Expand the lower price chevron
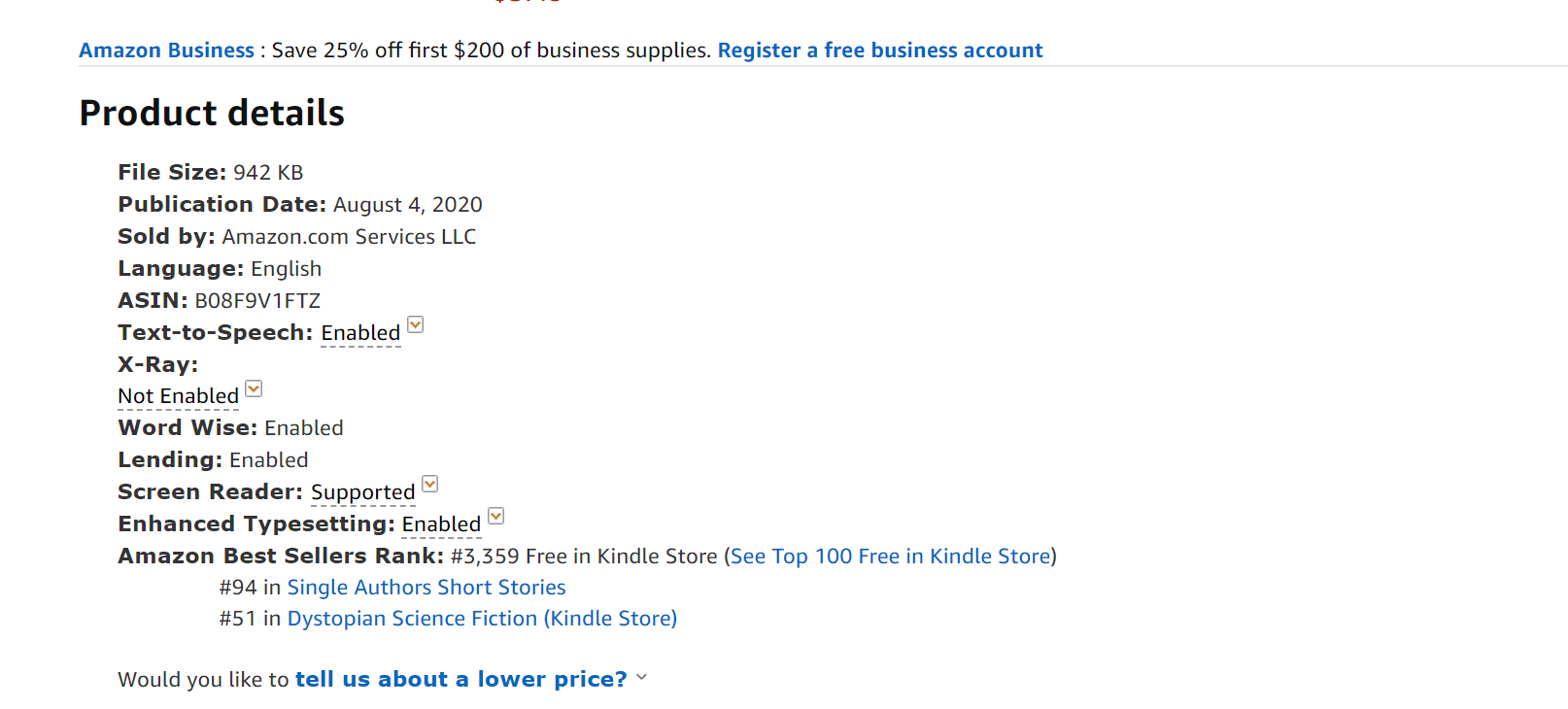1568x709 pixels. (x=641, y=678)
